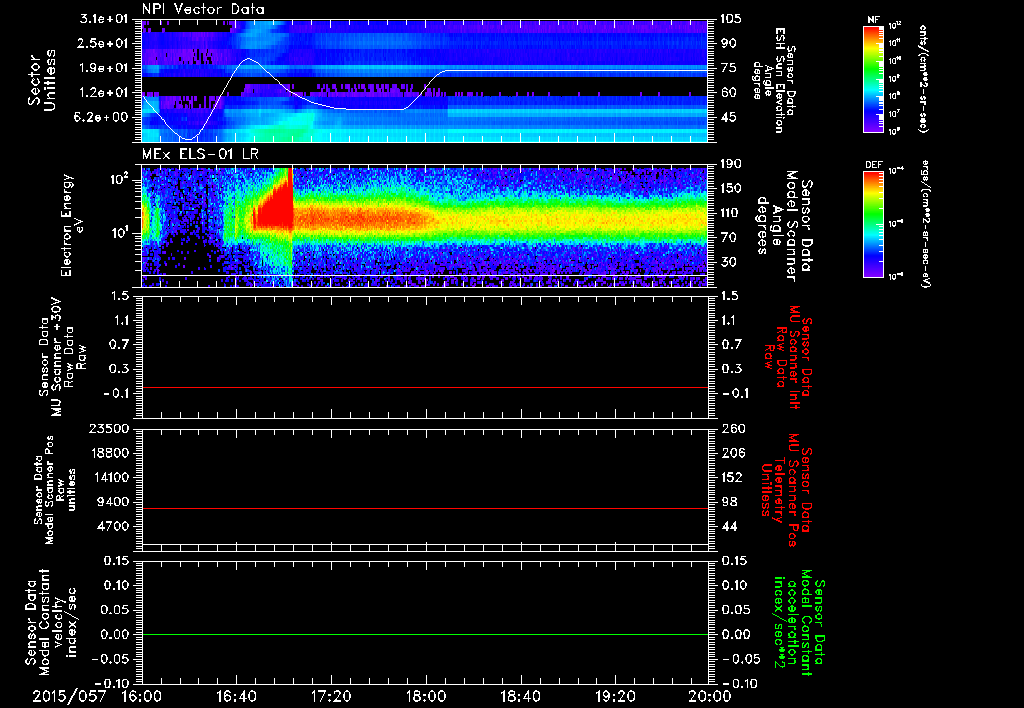Click the Model Scanner Pos Raw unitless label
The height and width of the screenshot is (708, 1024).
55,490
